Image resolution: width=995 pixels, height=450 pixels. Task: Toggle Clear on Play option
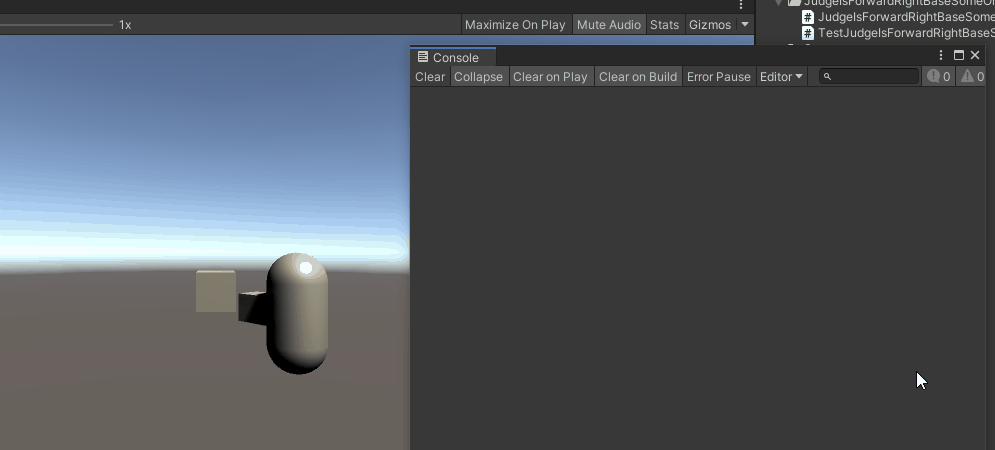click(550, 77)
